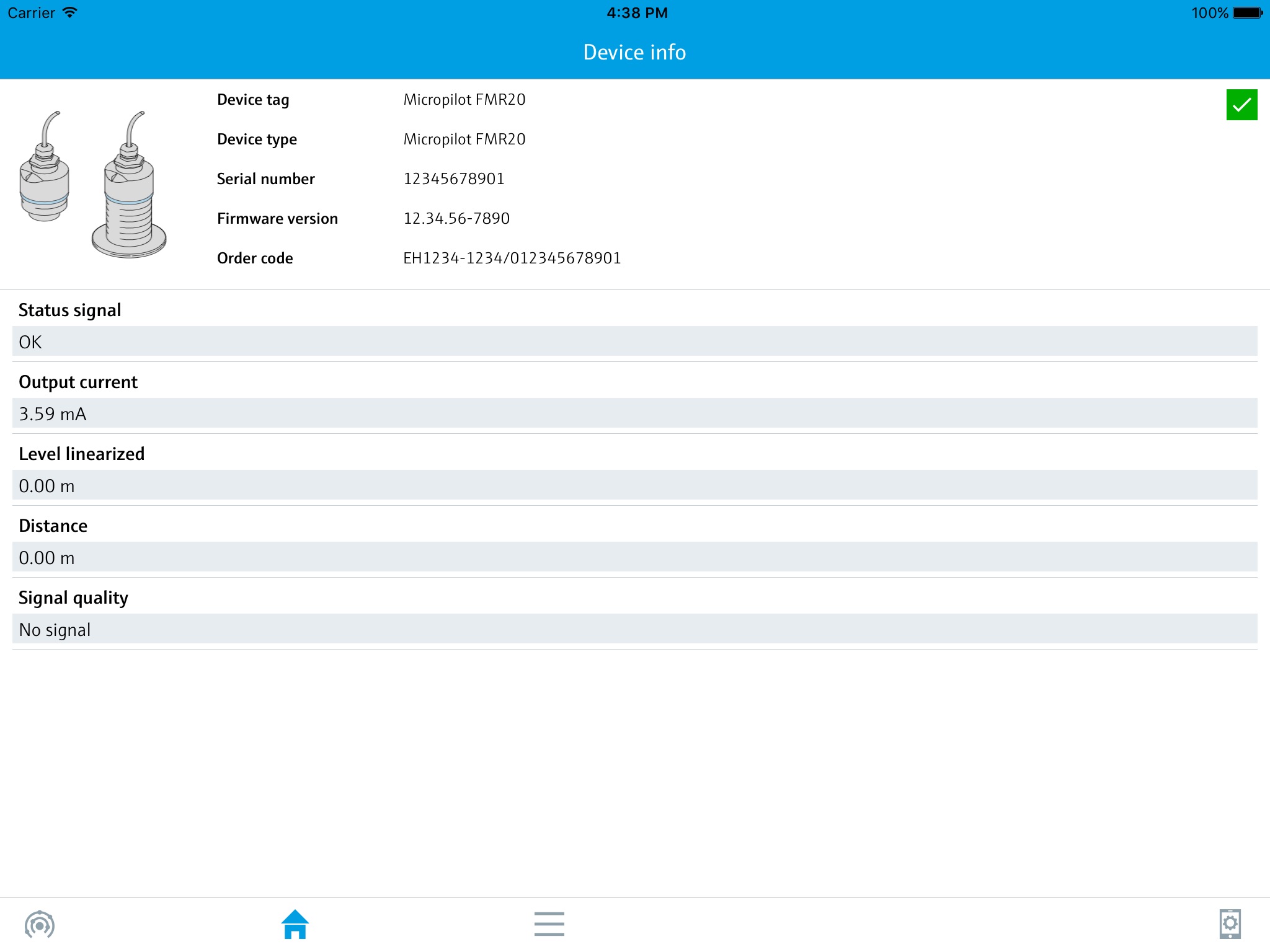Tap the serial number 12345678901
Screen dimensions: 1270x952
[x=454, y=179]
